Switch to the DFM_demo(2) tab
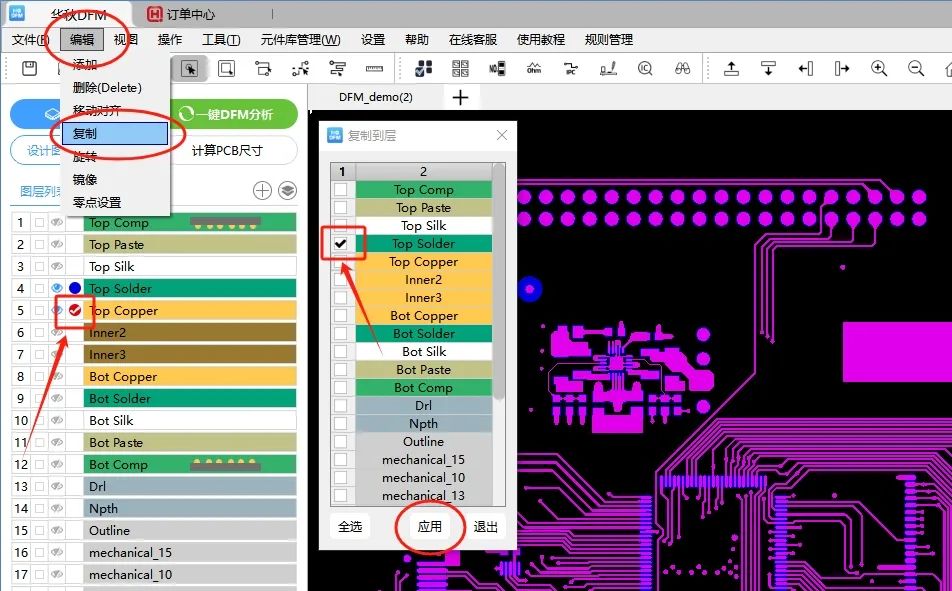 coord(376,97)
